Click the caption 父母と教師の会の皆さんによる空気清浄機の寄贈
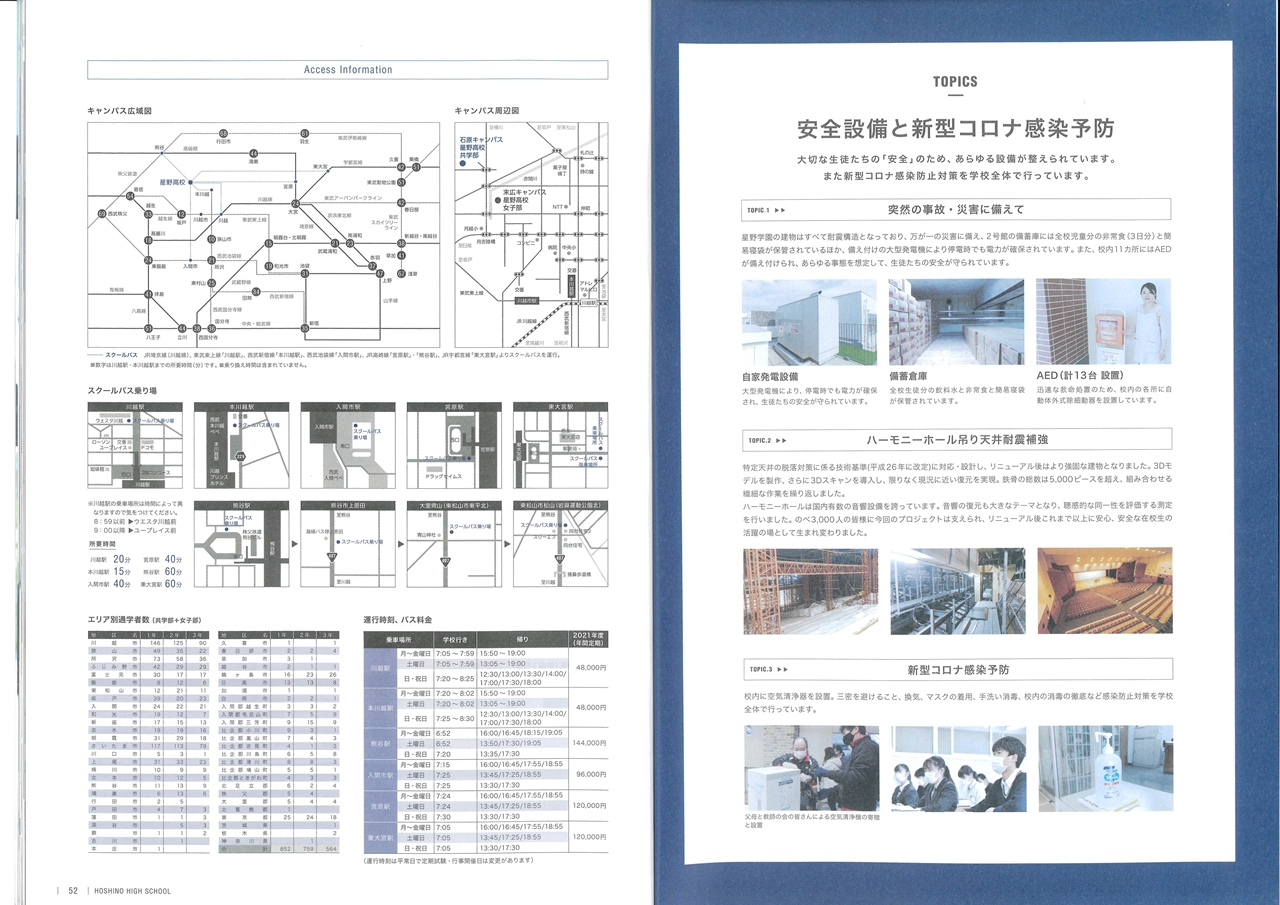1280x905 pixels. click(811, 822)
